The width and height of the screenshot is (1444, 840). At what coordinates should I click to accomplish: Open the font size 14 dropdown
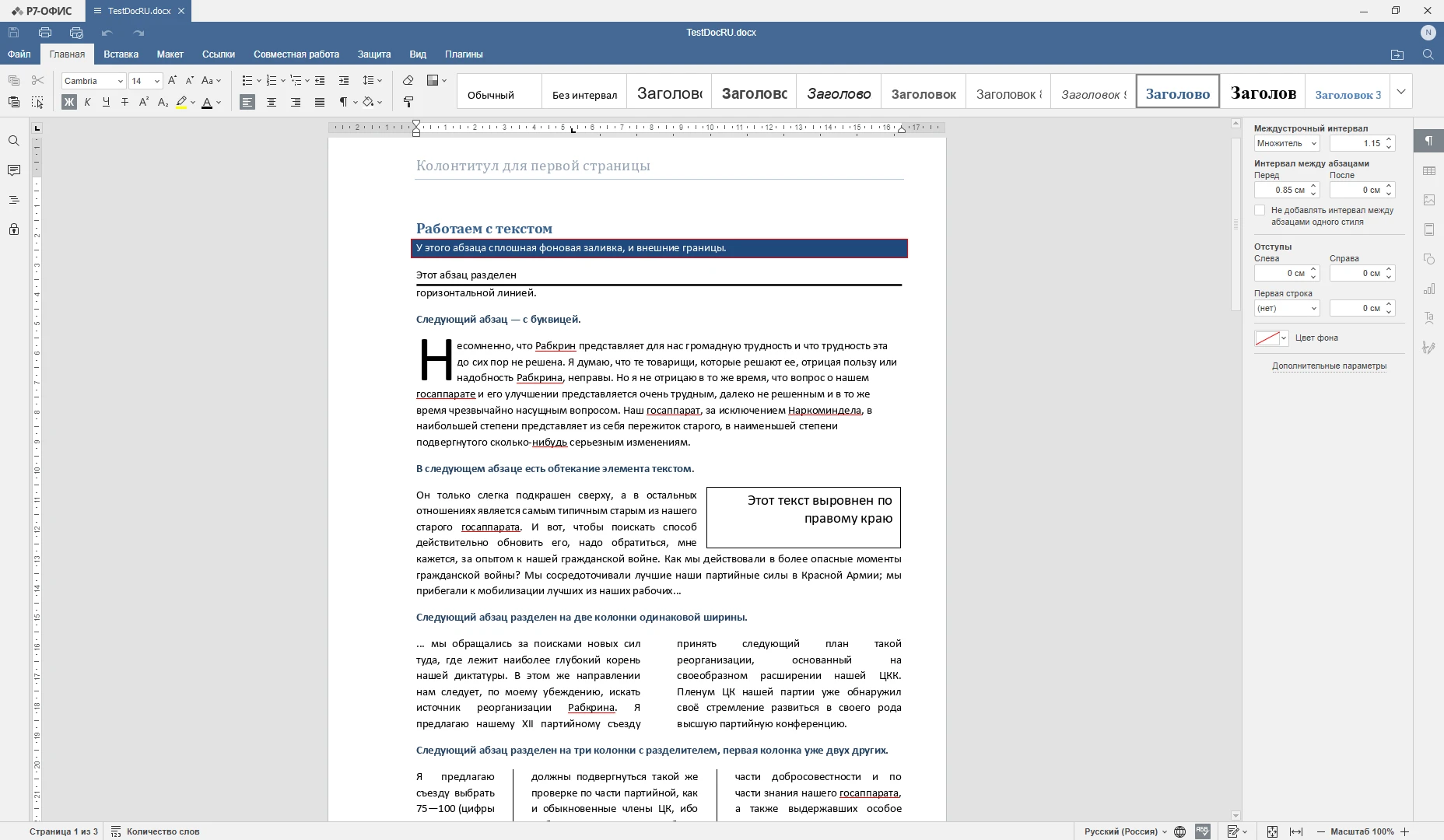coord(156,81)
